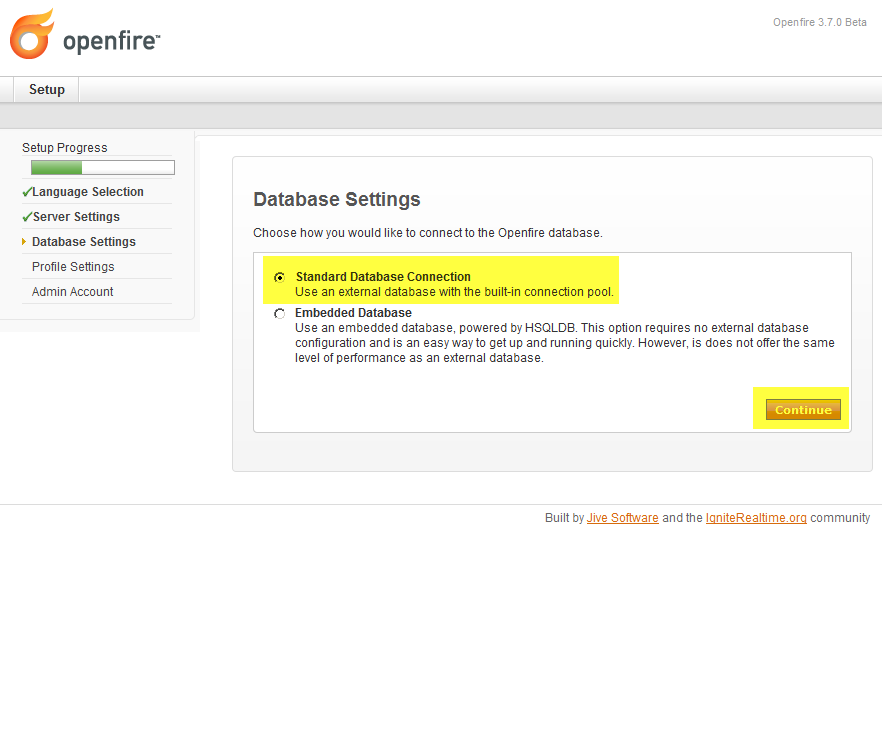The image size is (882, 743).
Task: Click the Setup Progress heading
Action: click(65, 147)
